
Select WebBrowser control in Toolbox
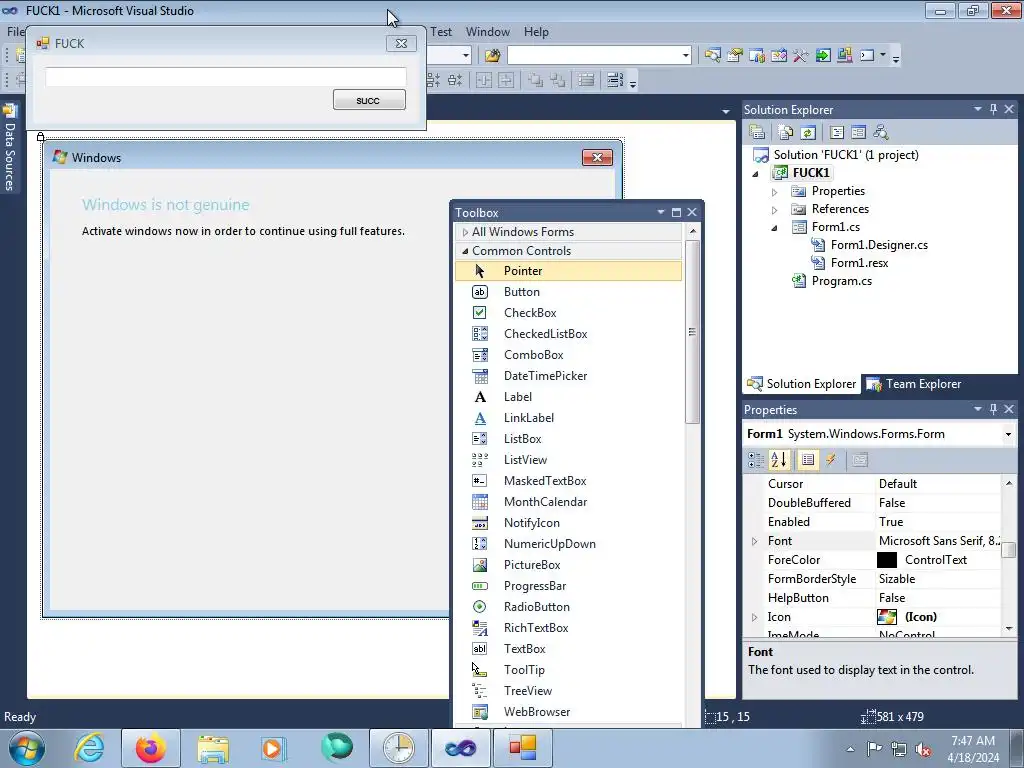[568, 712]
